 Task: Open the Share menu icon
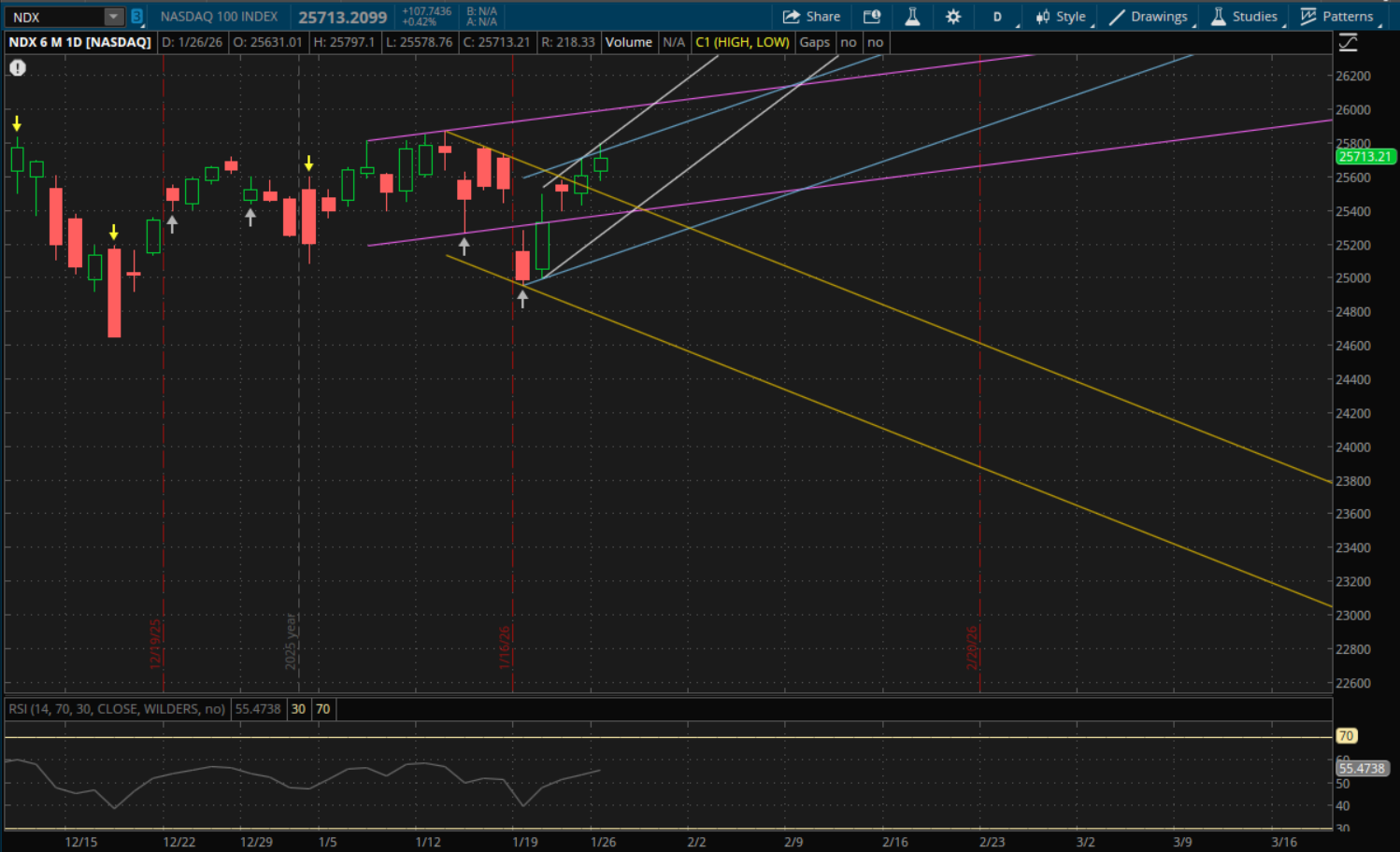(x=811, y=17)
